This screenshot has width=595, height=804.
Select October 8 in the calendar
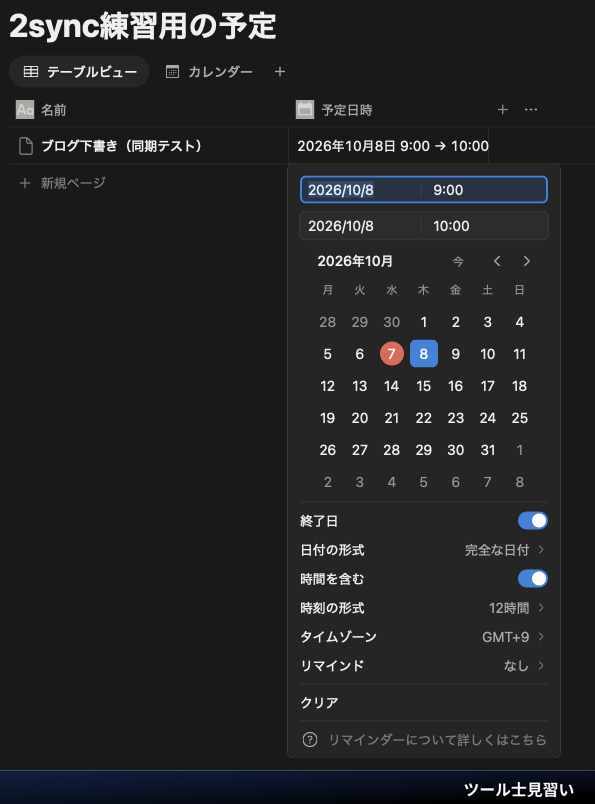click(424, 354)
